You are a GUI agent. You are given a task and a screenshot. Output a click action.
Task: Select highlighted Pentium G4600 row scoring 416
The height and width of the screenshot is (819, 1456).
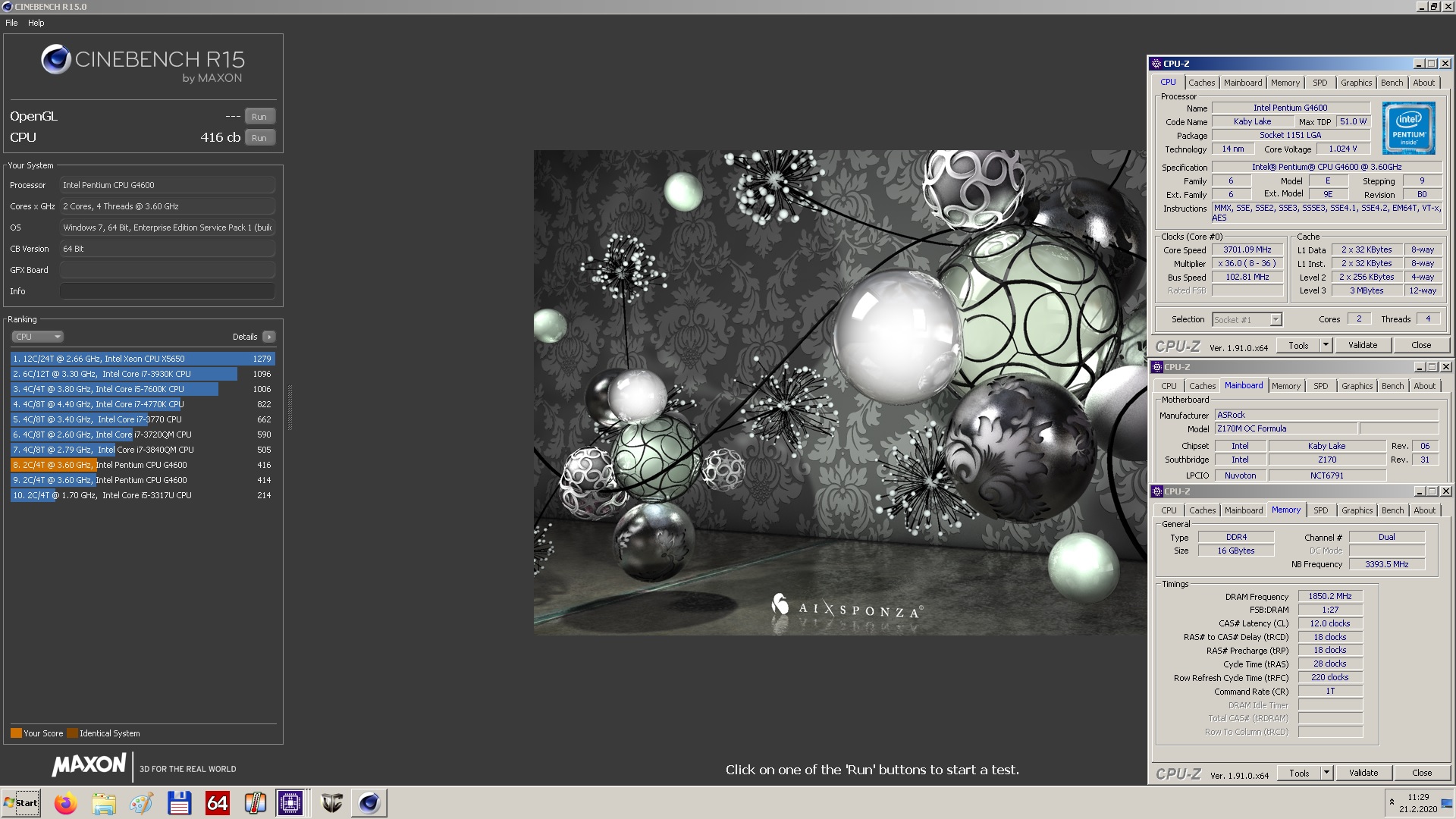tap(143, 465)
